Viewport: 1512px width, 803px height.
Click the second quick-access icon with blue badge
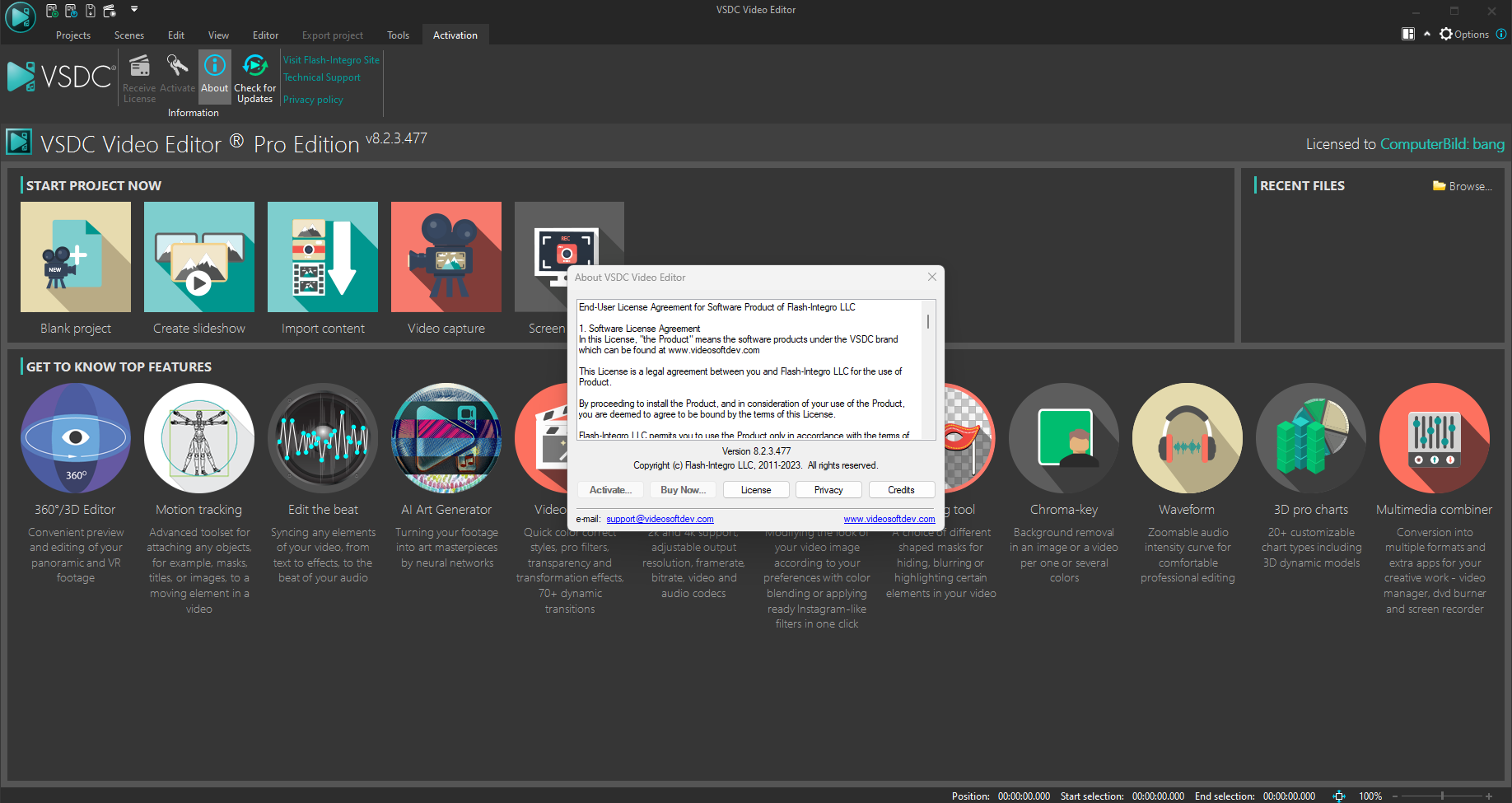[x=71, y=11]
